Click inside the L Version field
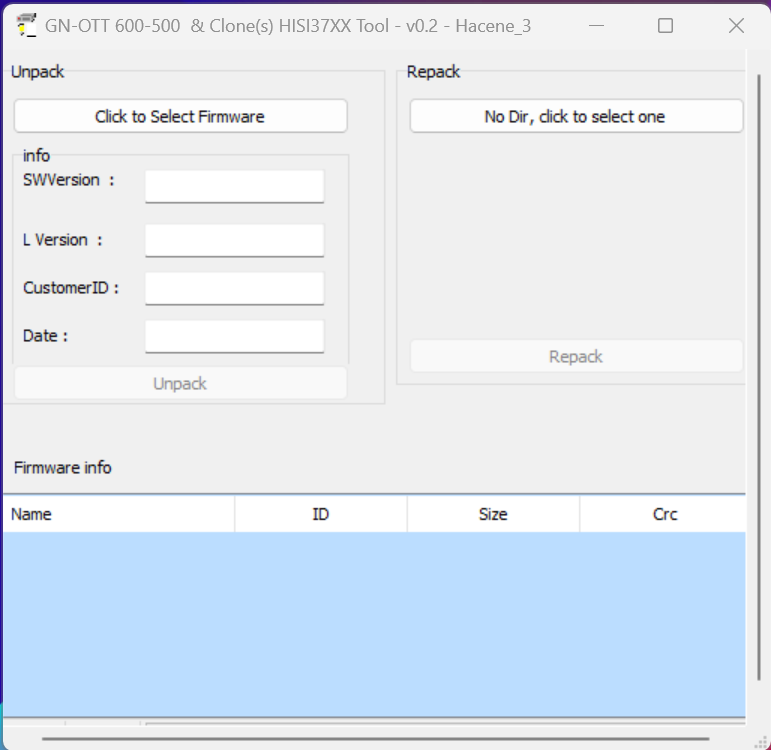 click(x=234, y=240)
